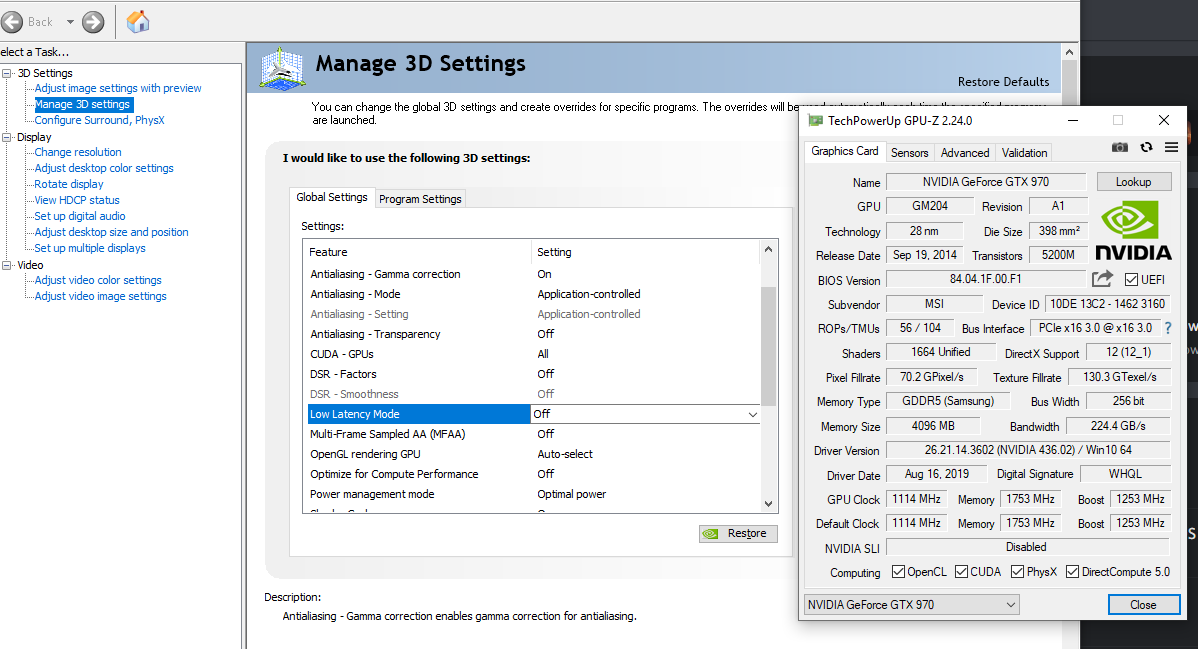The width and height of the screenshot is (1198, 649).
Task: Toggle the OpenCL checkbox
Action: tap(898, 572)
